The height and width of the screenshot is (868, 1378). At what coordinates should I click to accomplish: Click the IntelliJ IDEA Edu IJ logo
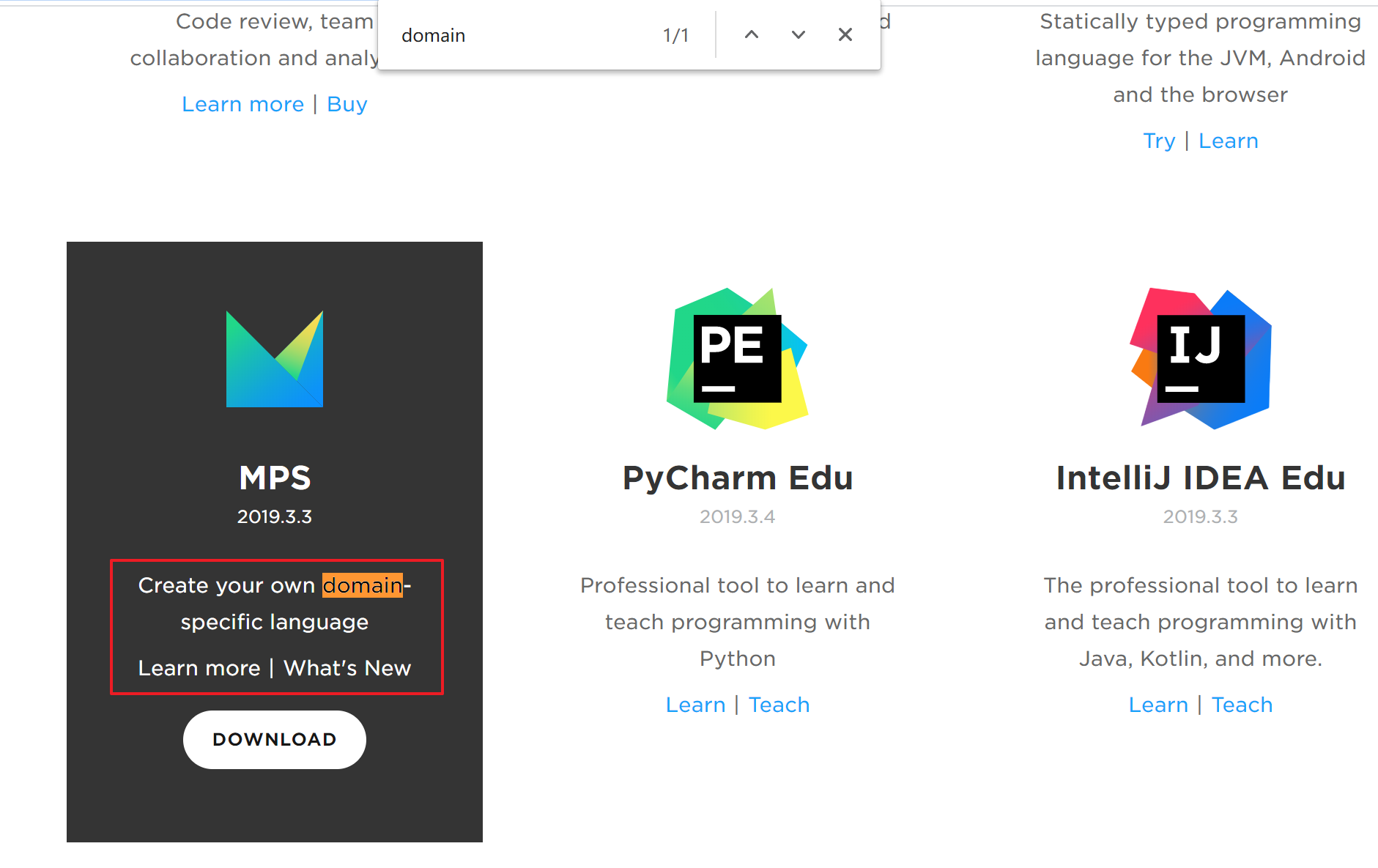tap(1200, 358)
